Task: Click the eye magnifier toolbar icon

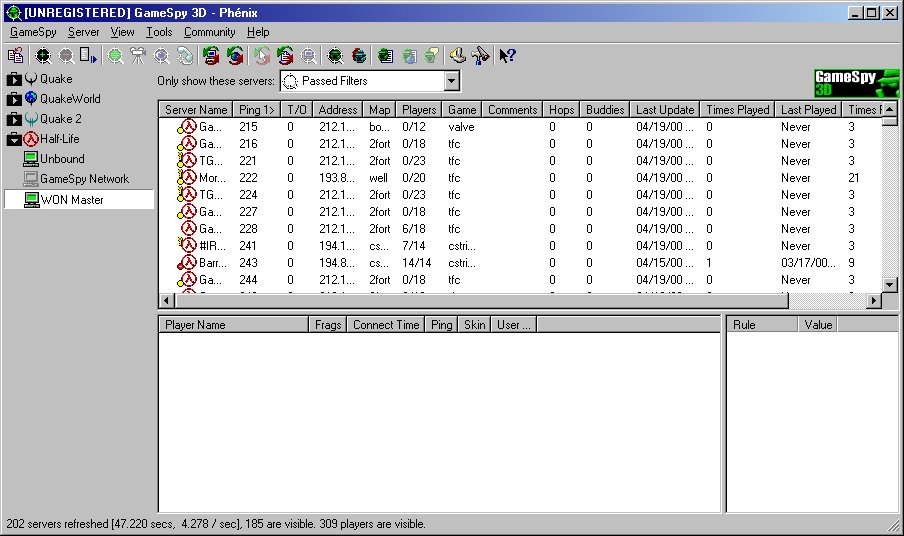Action: 162,56
